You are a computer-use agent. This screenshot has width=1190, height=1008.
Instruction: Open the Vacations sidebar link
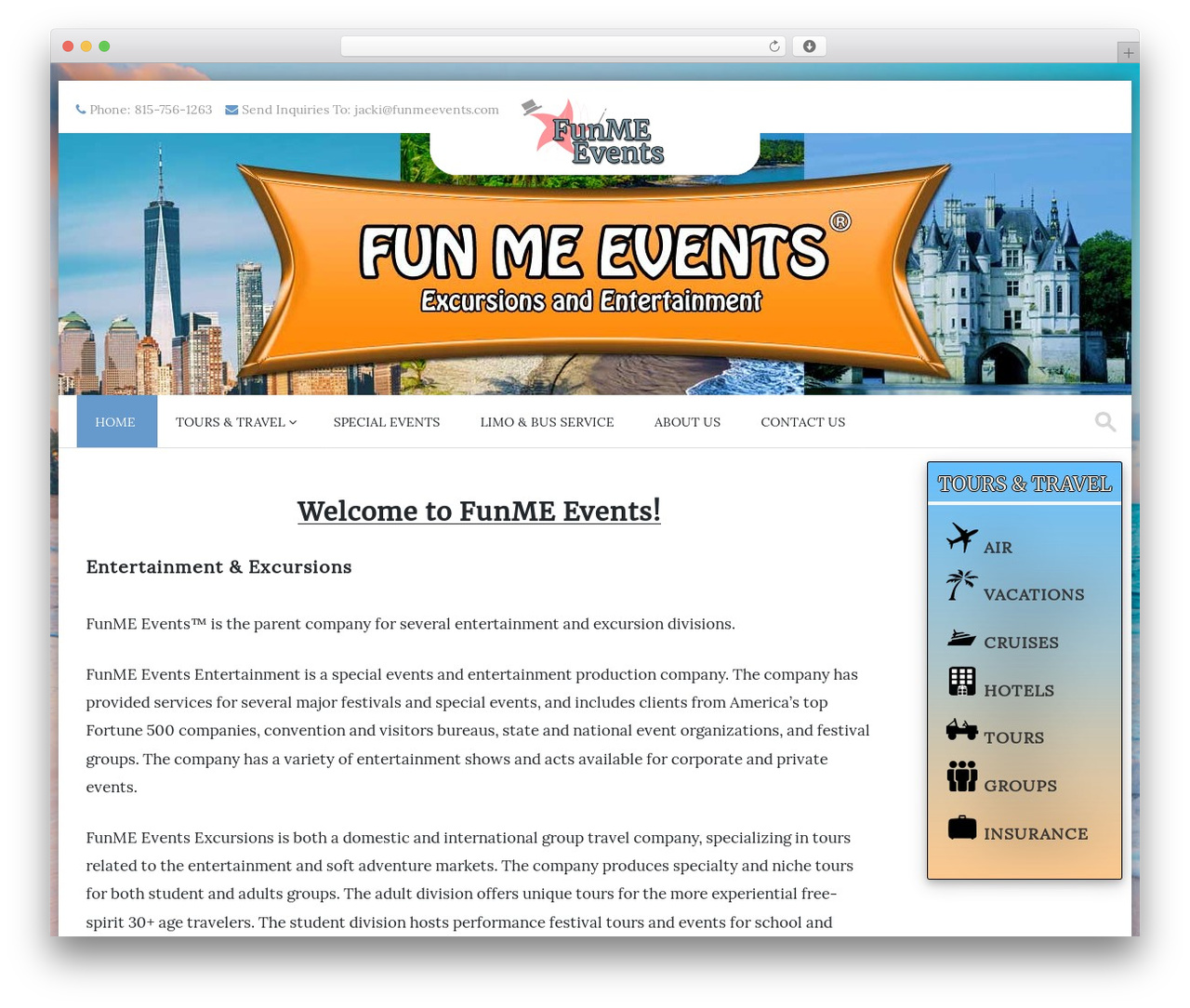[1034, 595]
